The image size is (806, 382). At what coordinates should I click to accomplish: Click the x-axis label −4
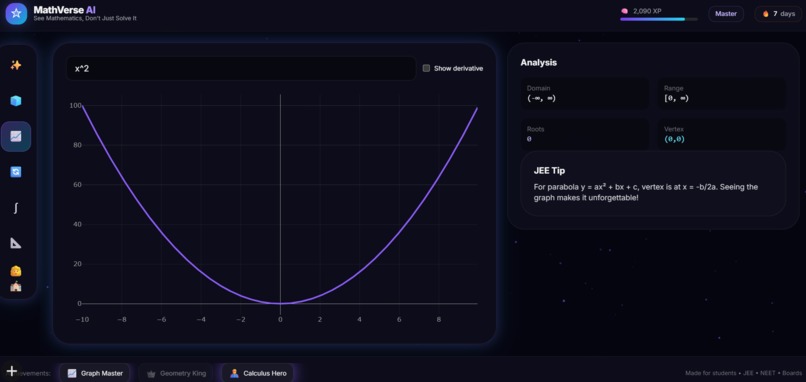(201, 319)
